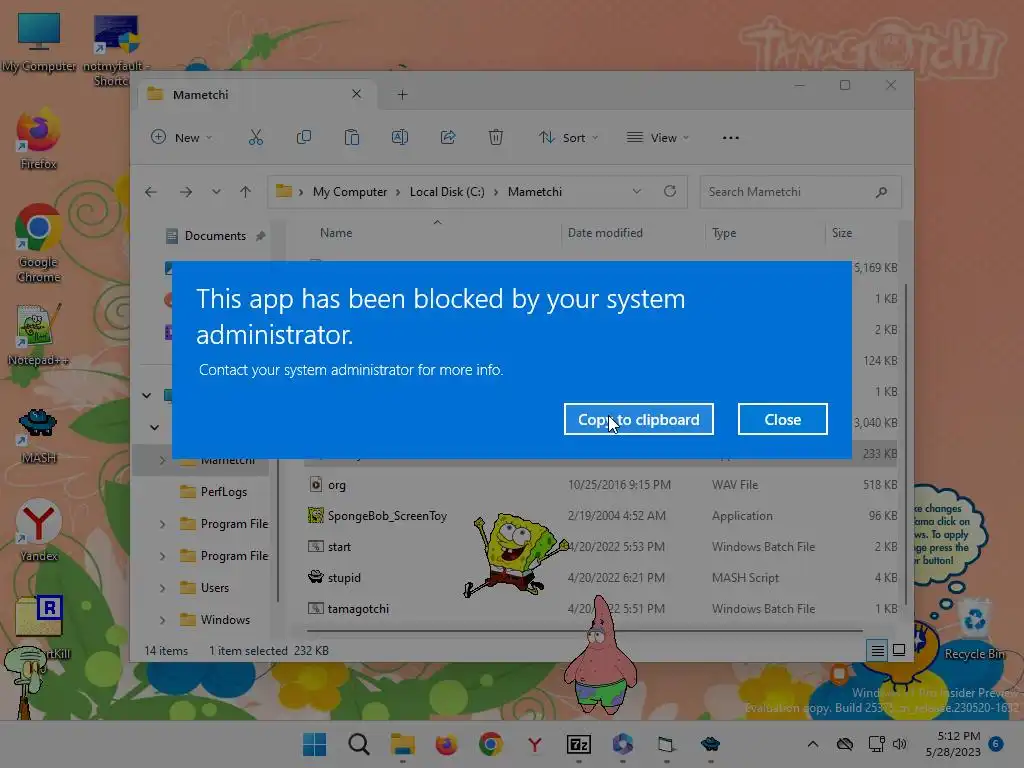Open the Firefox desktop icon
1024x768 pixels.
[38, 140]
